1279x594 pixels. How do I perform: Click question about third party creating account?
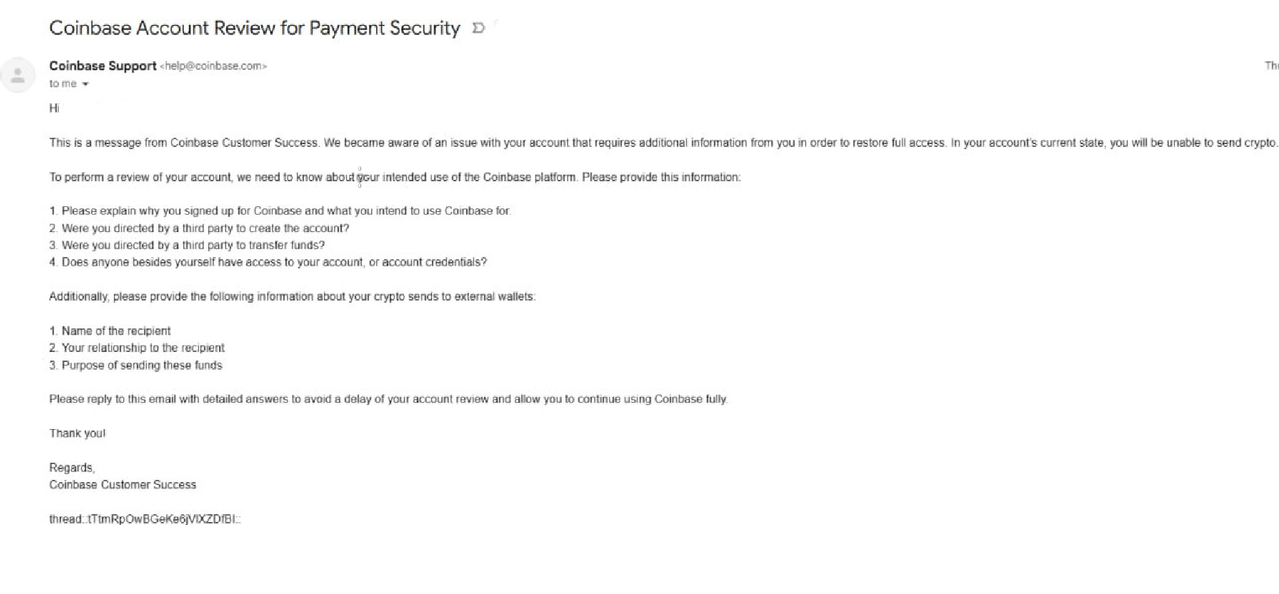[x=199, y=229]
